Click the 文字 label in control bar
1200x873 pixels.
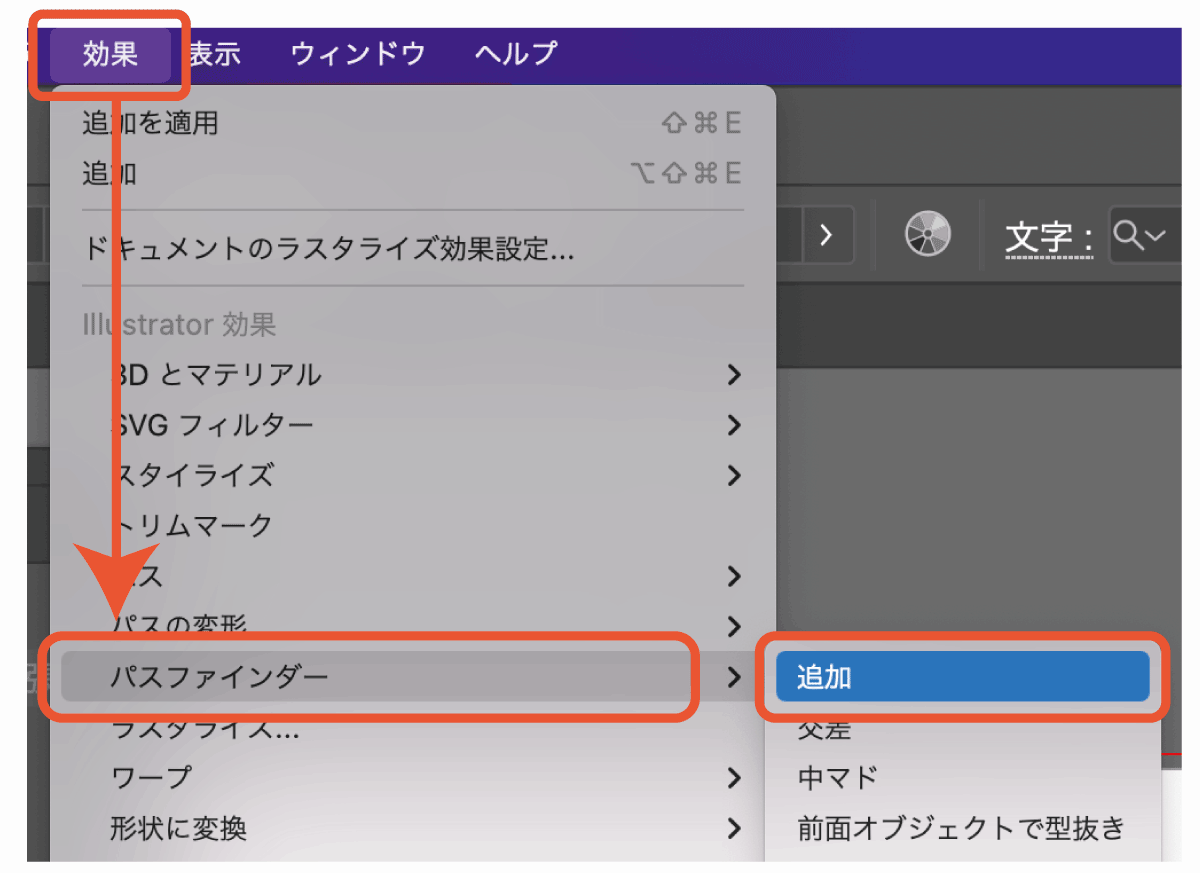point(1049,238)
